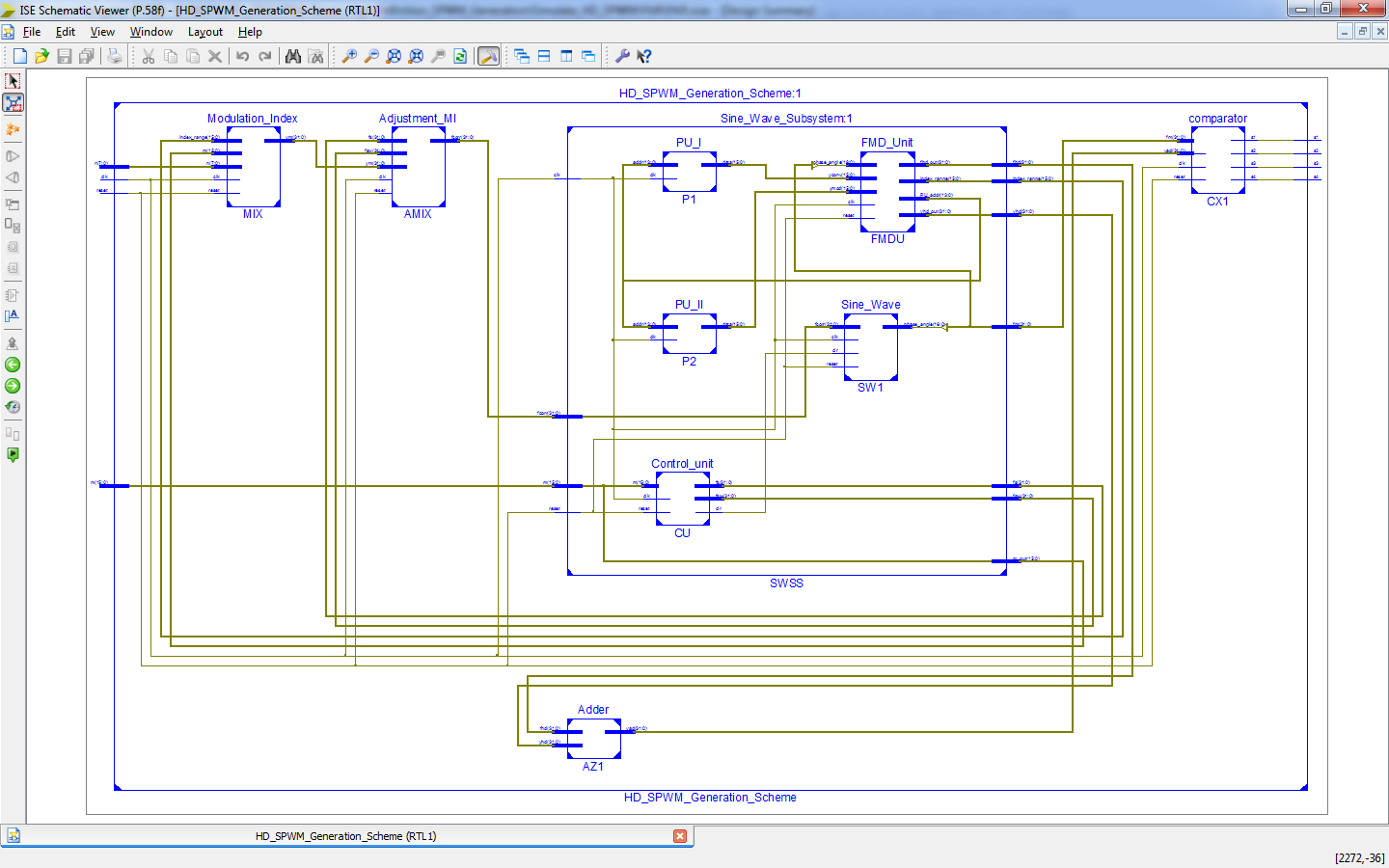Click the Zoom to Box icon
The height and width of the screenshot is (868, 1389).
click(x=438, y=56)
